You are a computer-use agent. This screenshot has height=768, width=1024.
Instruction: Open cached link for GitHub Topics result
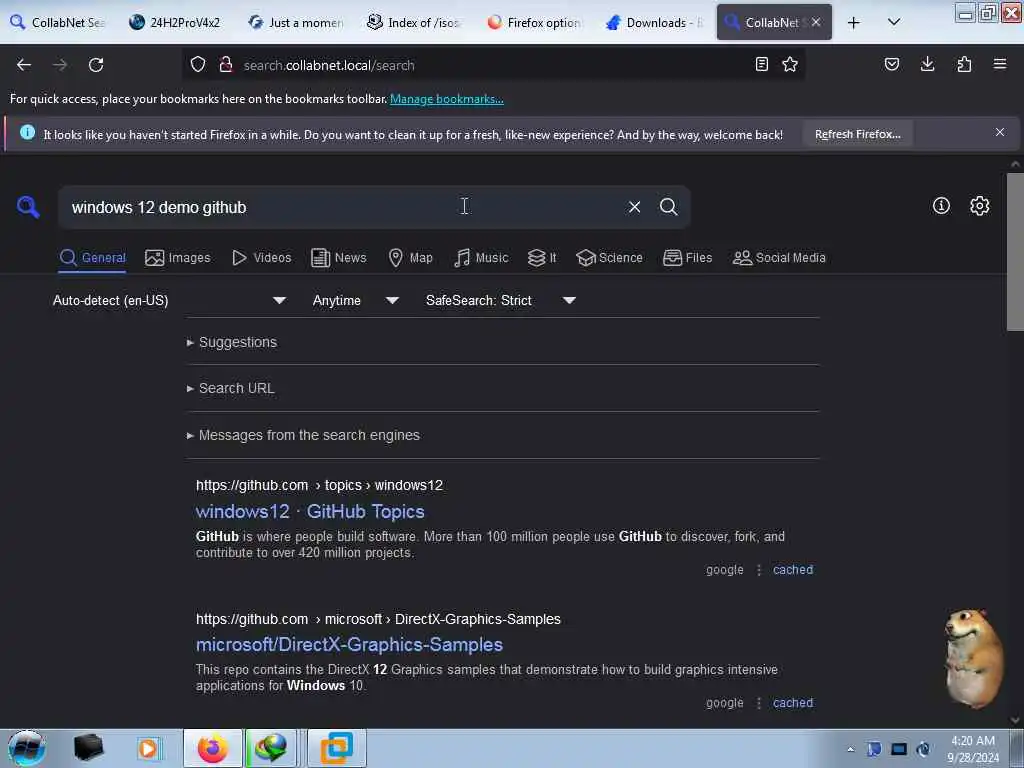coord(793,569)
